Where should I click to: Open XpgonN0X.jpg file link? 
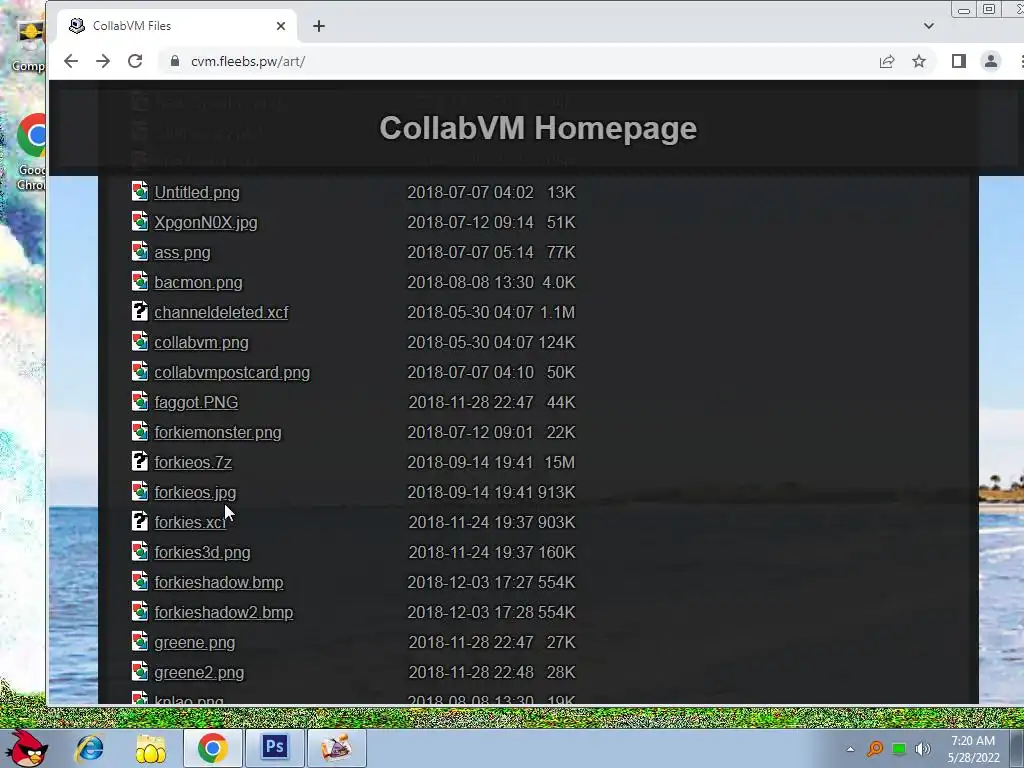coord(206,223)
